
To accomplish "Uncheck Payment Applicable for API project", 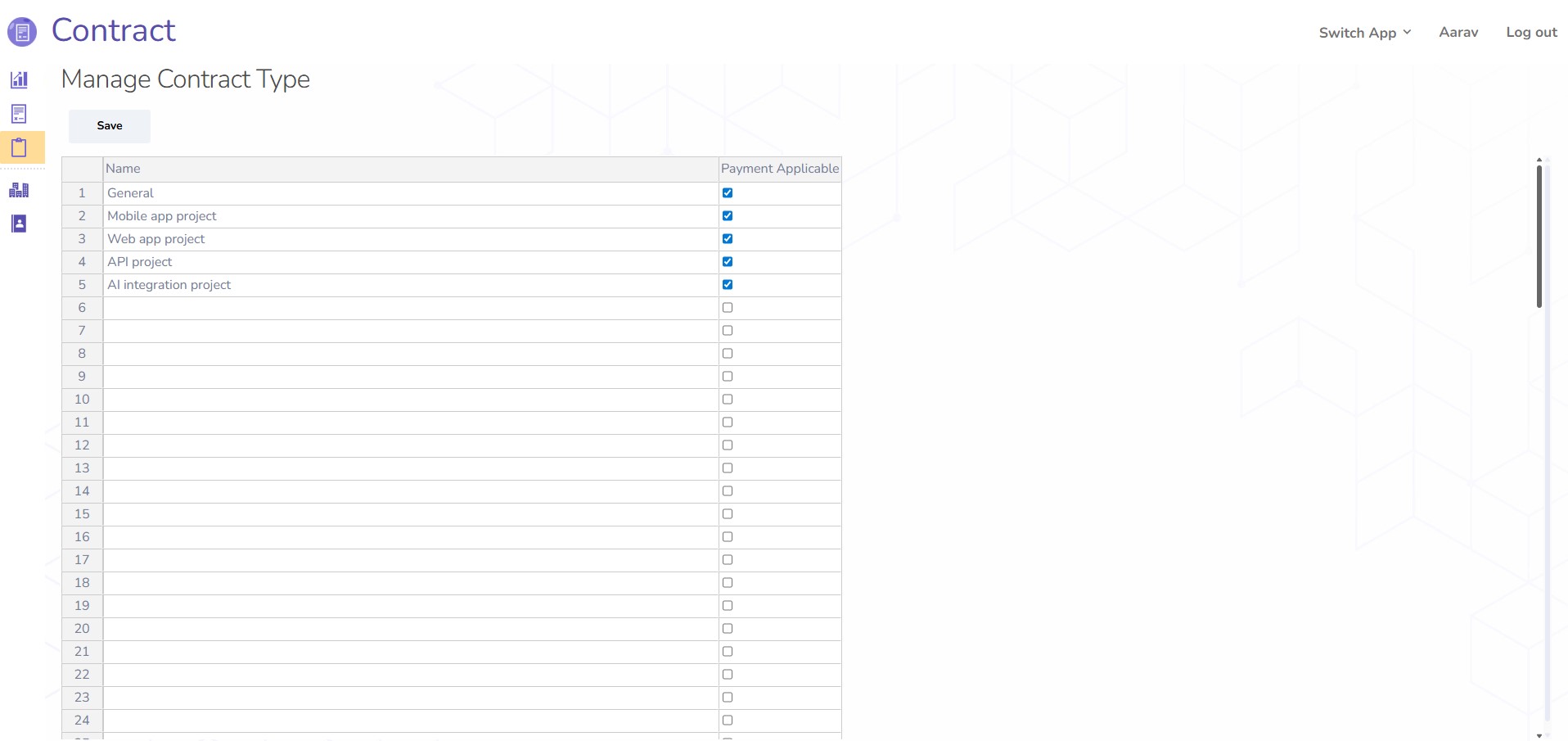I will click(x=728, y=262).
